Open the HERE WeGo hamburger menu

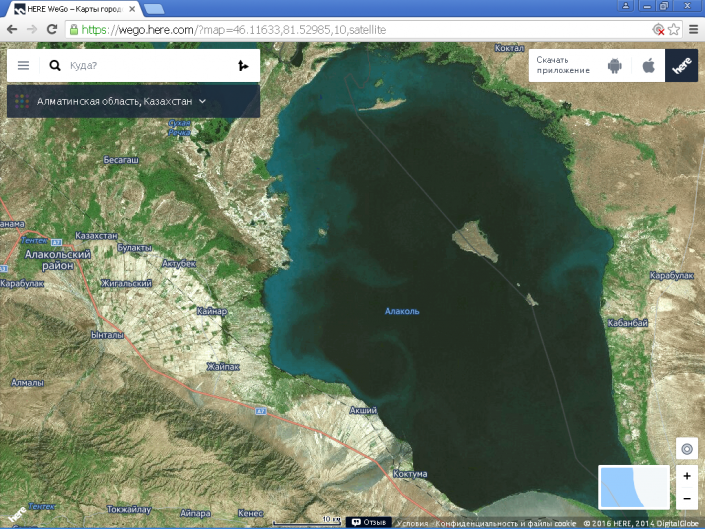coord(24,66)
